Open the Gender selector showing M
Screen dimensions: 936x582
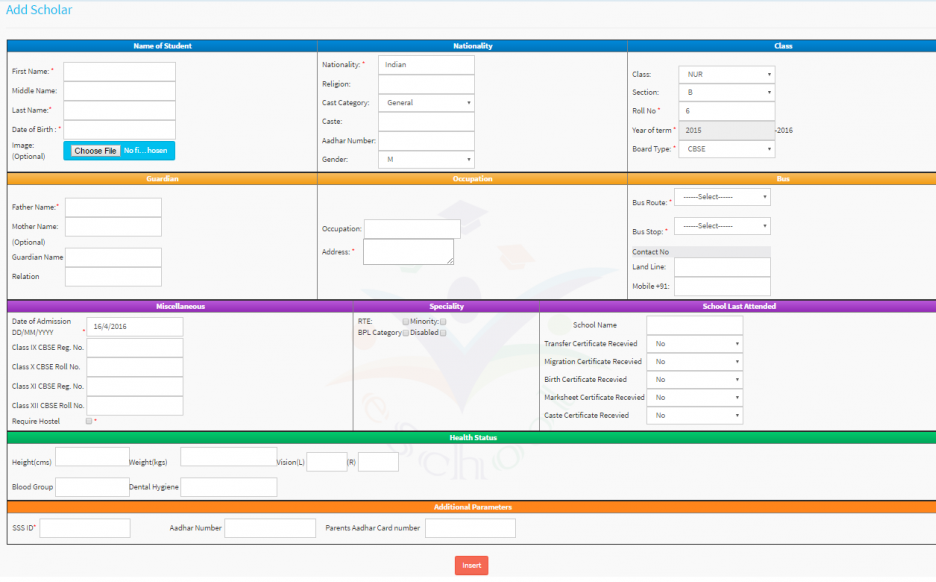coord(426,159)
